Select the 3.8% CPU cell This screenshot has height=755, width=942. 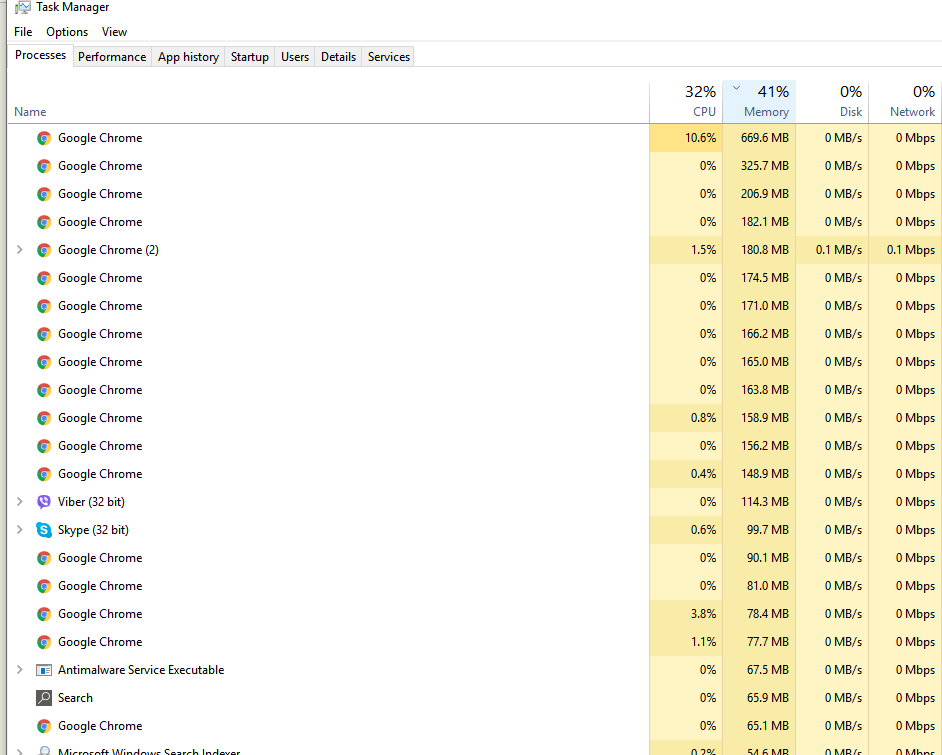click(686, 614)
